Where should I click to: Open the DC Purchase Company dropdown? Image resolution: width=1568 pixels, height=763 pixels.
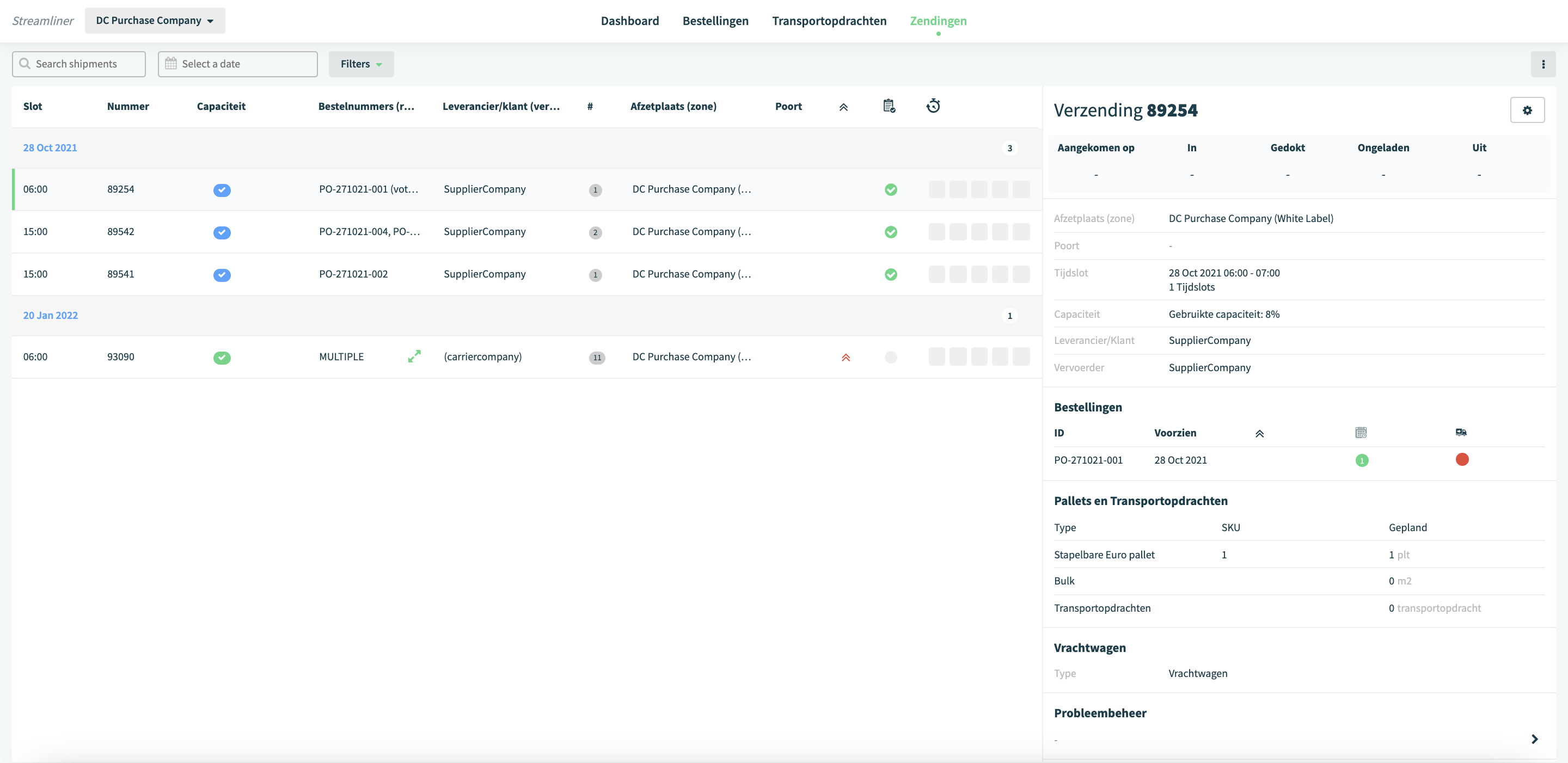coord(155,21)
